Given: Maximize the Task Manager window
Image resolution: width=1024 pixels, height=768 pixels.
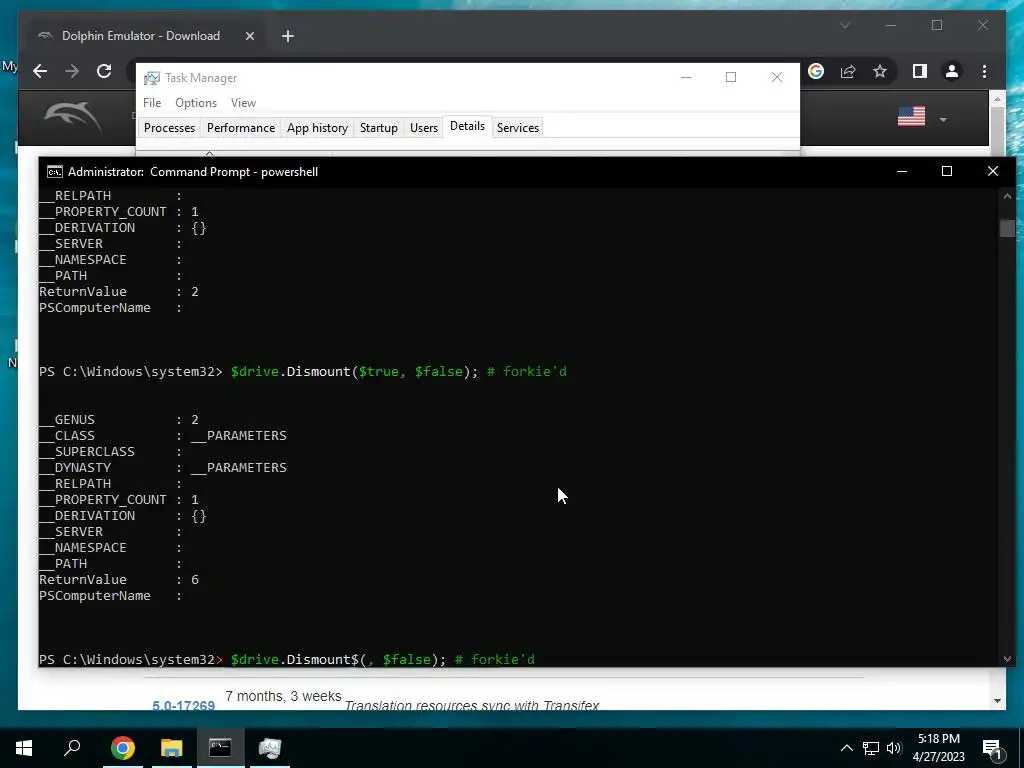Looking at the screenshot, I should tap(731, 77).
